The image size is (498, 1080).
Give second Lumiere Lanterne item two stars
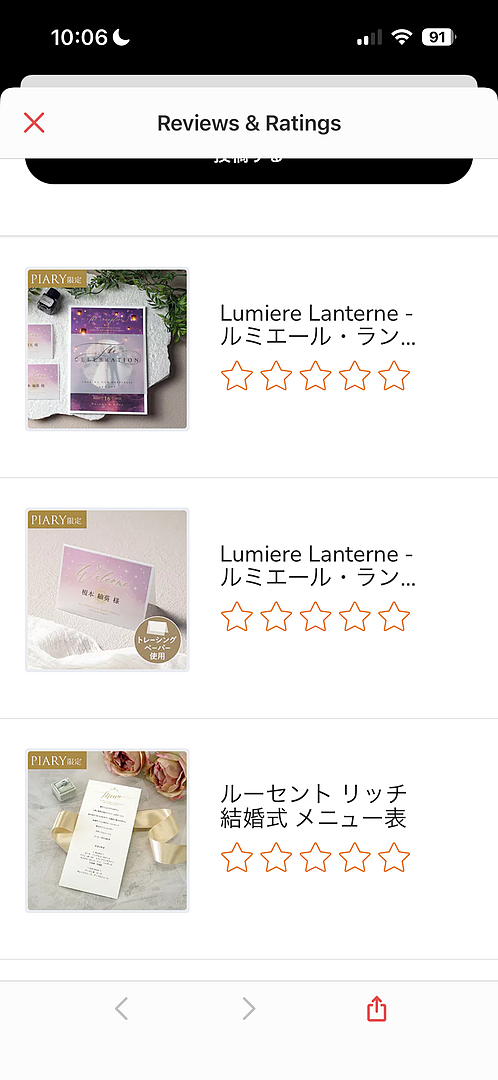(276, 616)
